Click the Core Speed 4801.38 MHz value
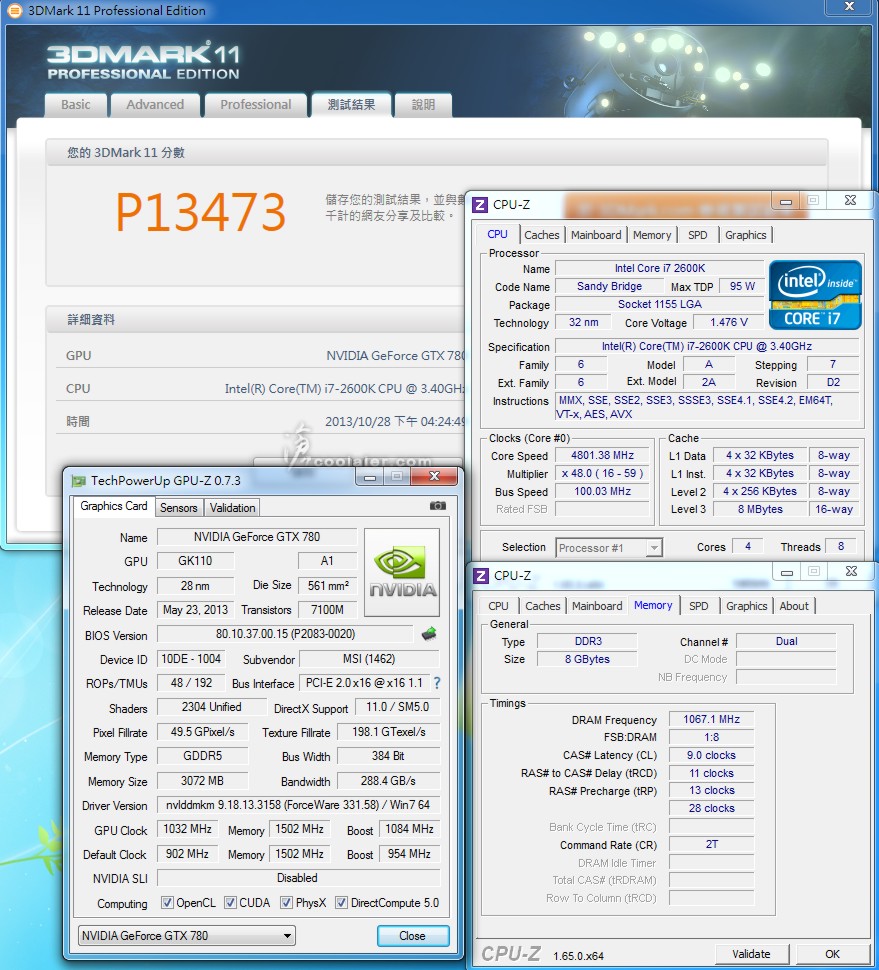This screenshot has height=970, width=879. click(x=602, y=455)
